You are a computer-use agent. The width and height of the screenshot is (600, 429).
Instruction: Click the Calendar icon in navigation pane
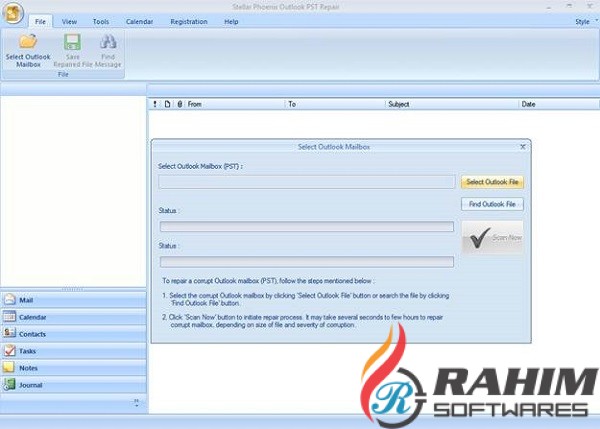click(10, 316)
